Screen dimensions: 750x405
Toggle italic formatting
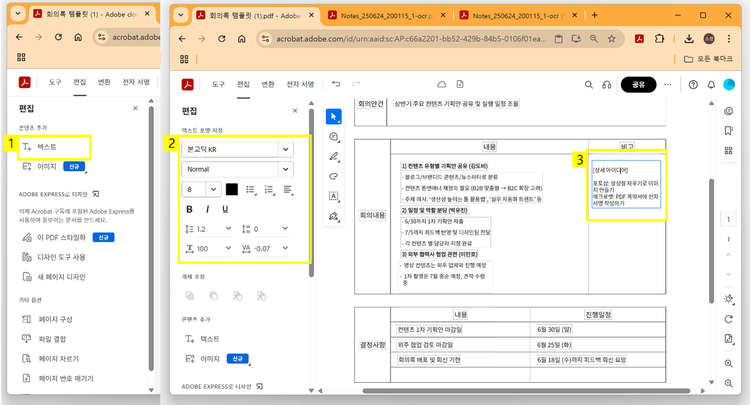click(x=207, y=209)
